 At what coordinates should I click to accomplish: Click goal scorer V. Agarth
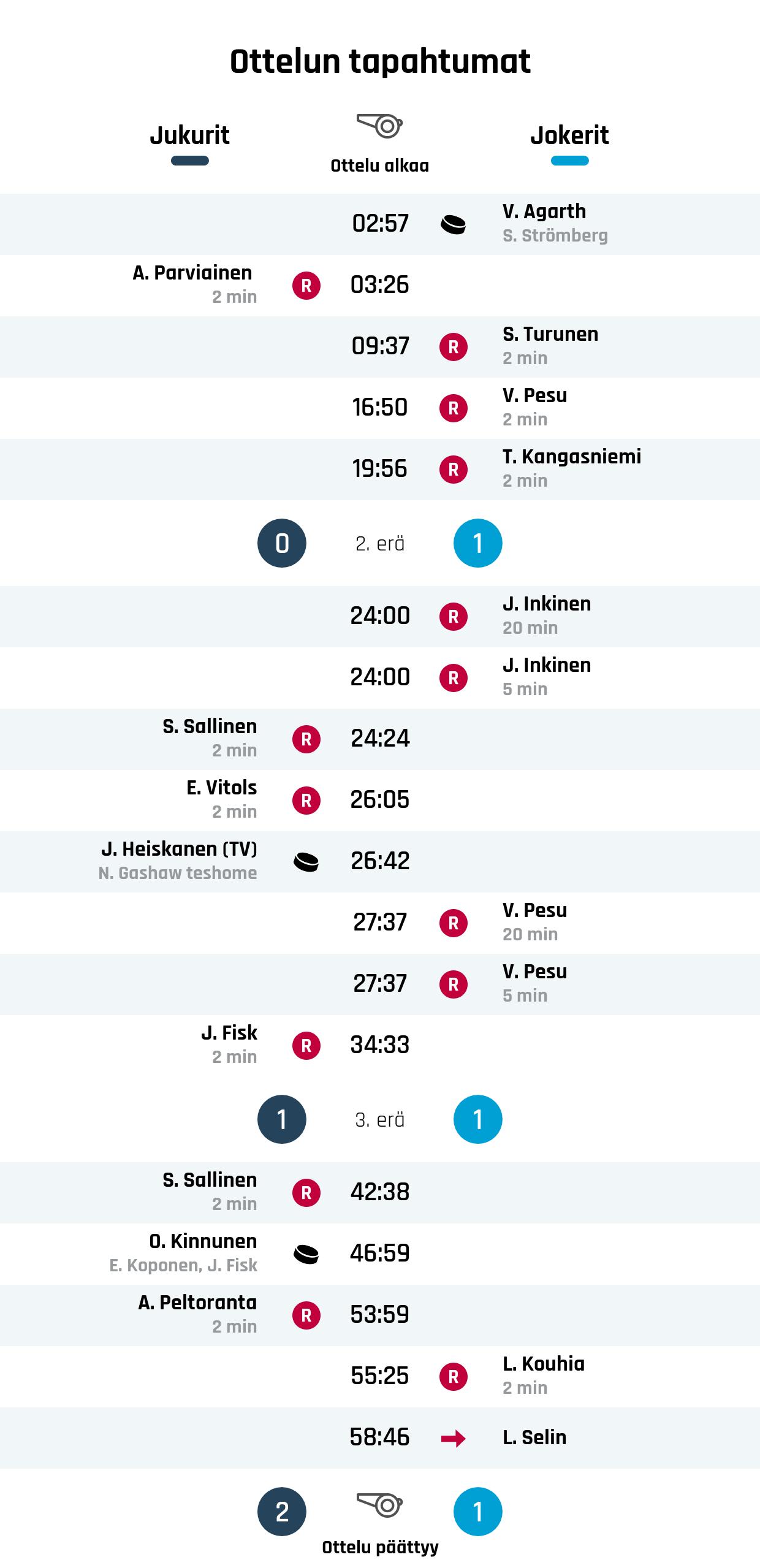pyautogui.click(x=544, y=211)
